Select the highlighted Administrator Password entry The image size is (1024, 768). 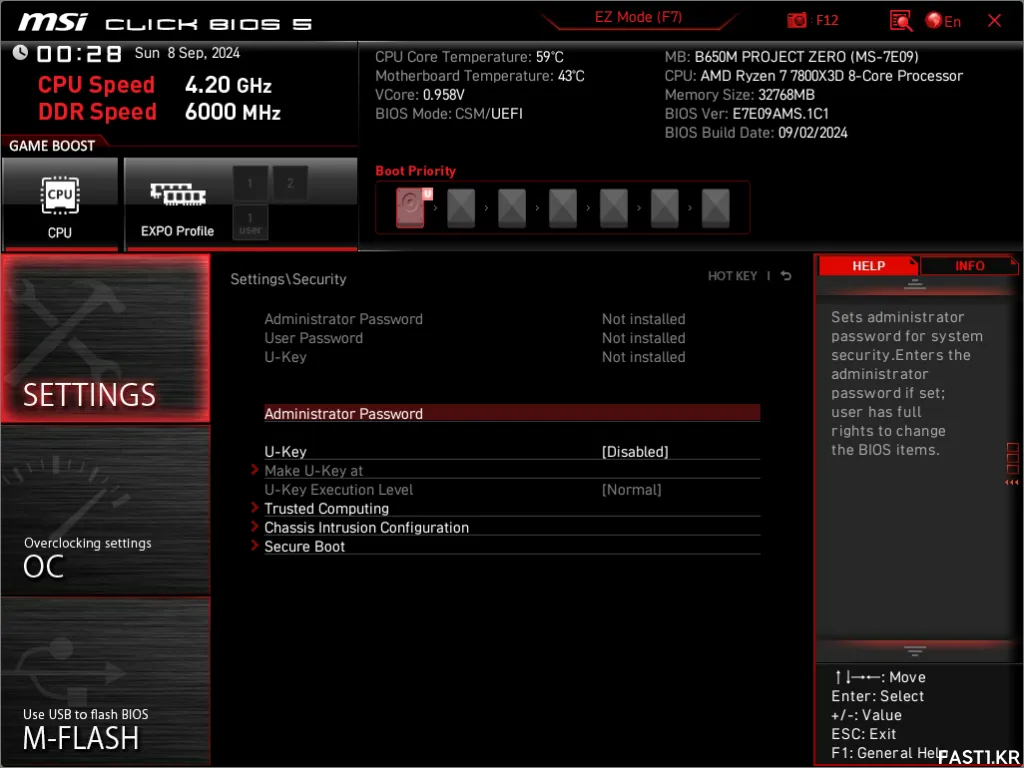pyautogui.click(x=512, y=413)
